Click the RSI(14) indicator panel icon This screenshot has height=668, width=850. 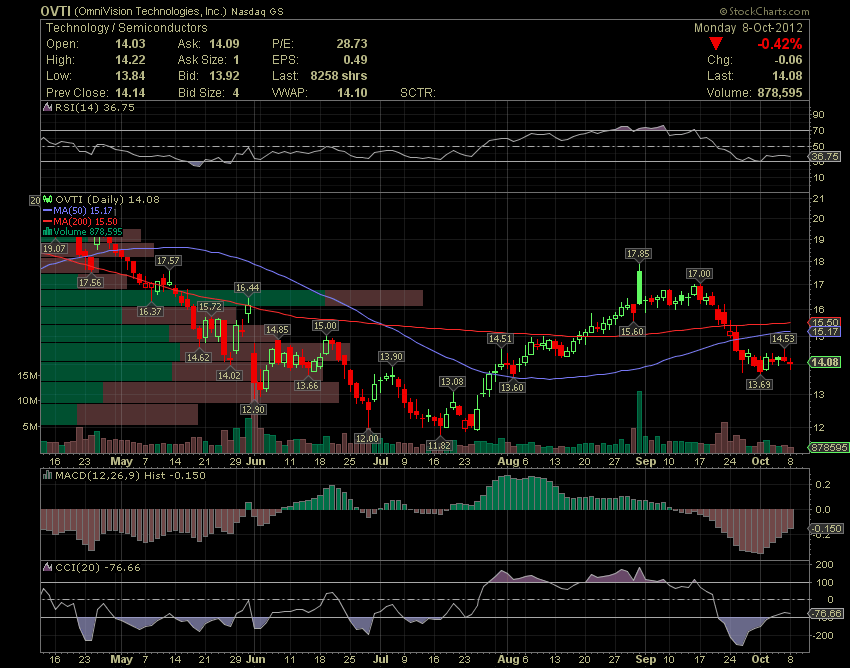(48, 107)
